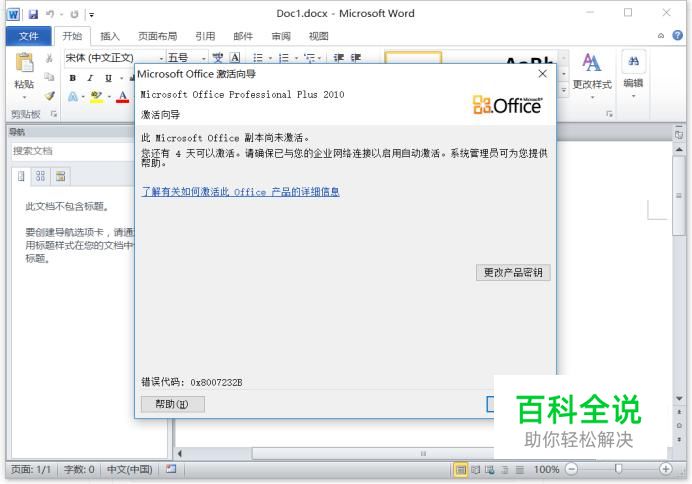The width and height of the screenshot is (692, 484).
Task: Open the 剪贴板 dialog launcher
Action: [54, 114]
